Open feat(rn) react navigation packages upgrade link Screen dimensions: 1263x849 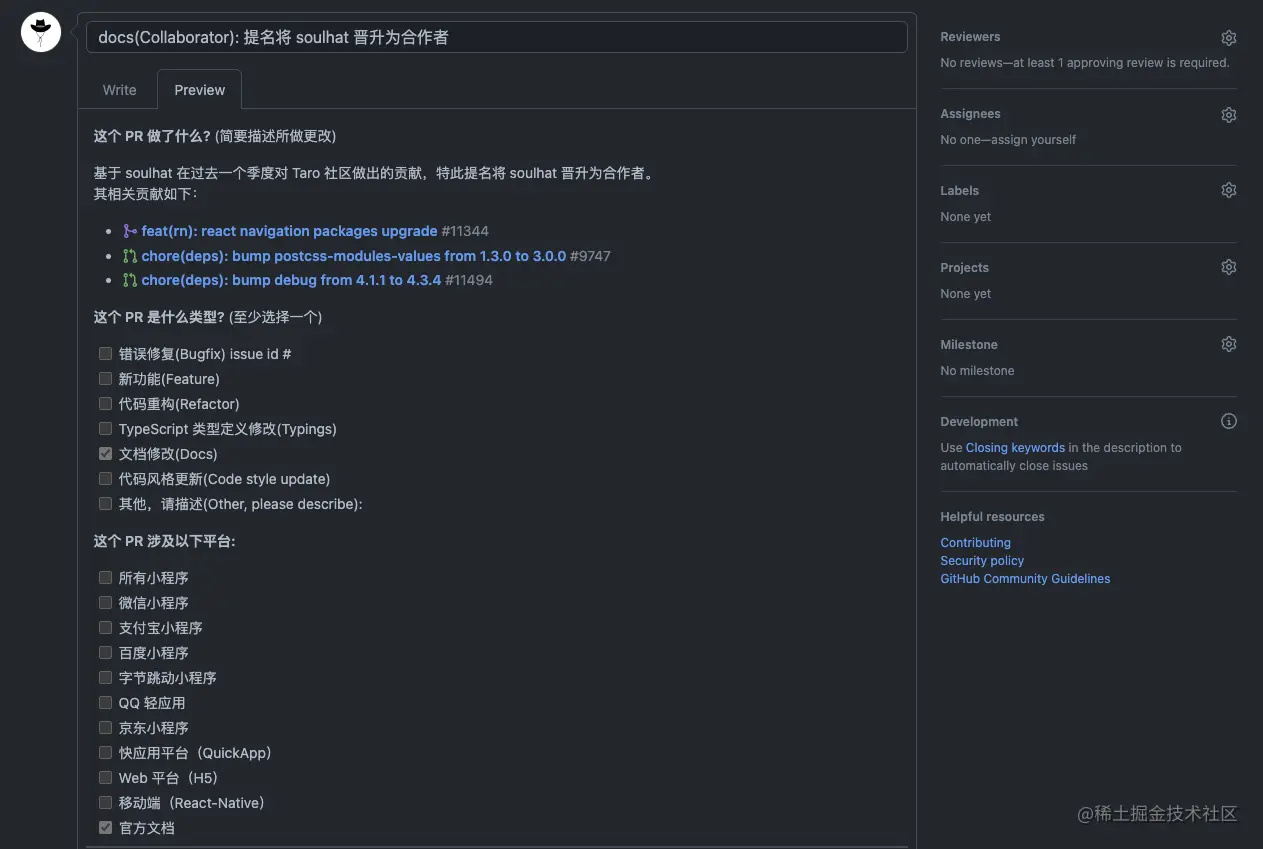click(289, 231)
